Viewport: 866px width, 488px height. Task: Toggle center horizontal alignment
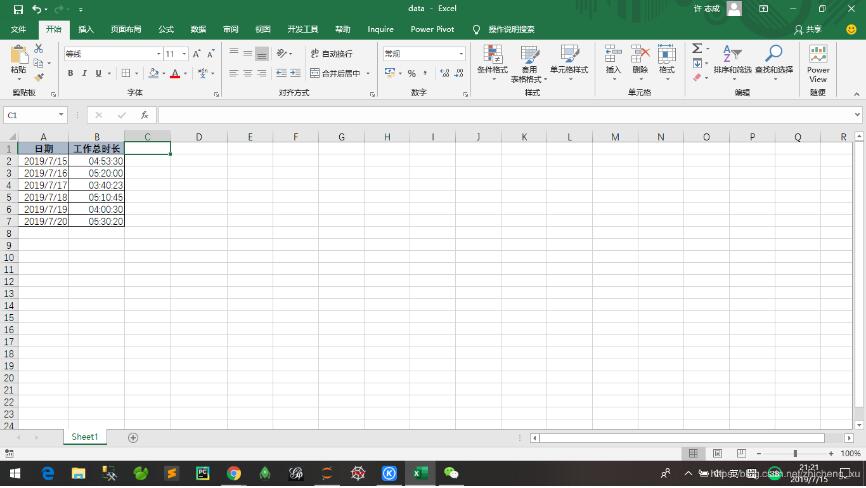248,73
